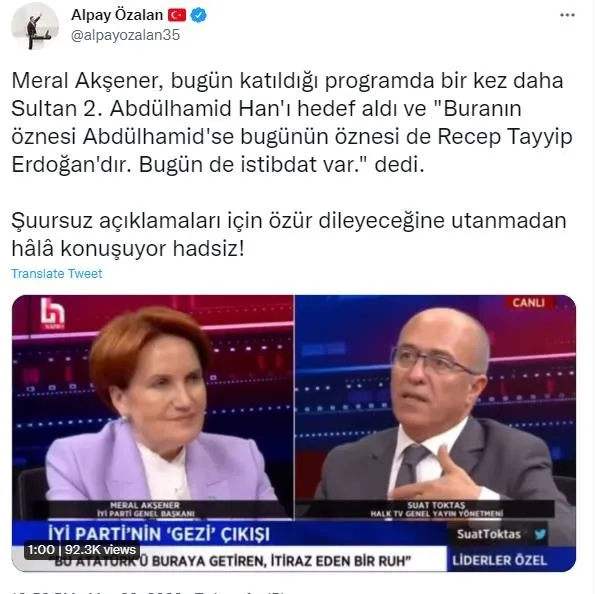Click Alpay Özalan's profile avatar

tap(35, 26)
